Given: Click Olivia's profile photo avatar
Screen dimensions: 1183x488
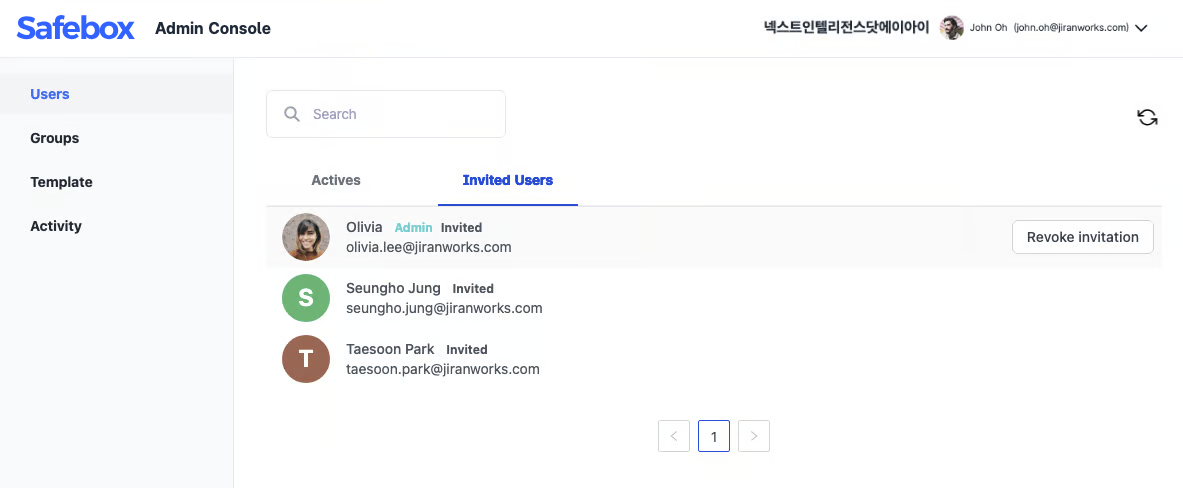Looking at the screenshot, I should (x=306, y=237).
